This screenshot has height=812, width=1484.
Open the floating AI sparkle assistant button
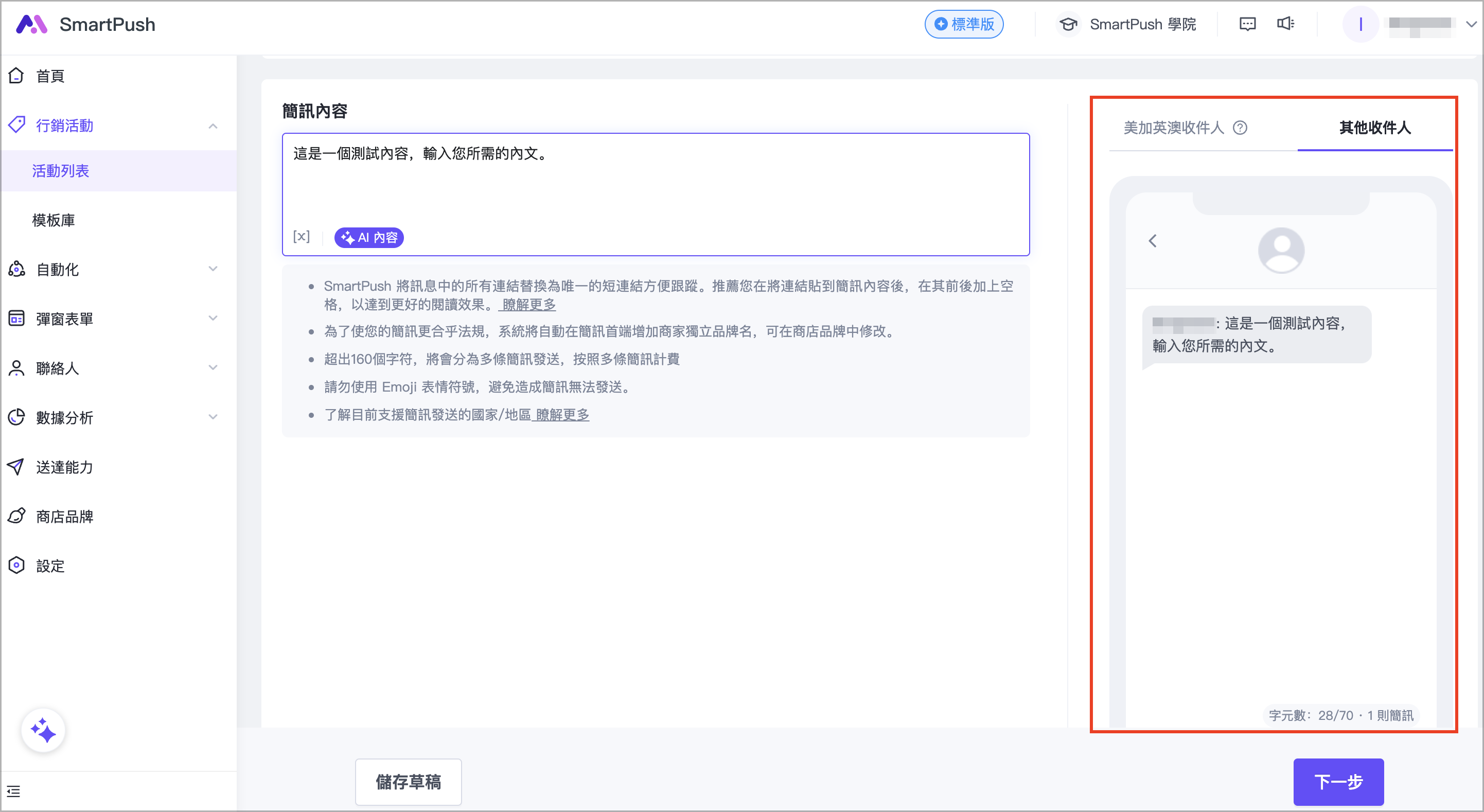43,731
